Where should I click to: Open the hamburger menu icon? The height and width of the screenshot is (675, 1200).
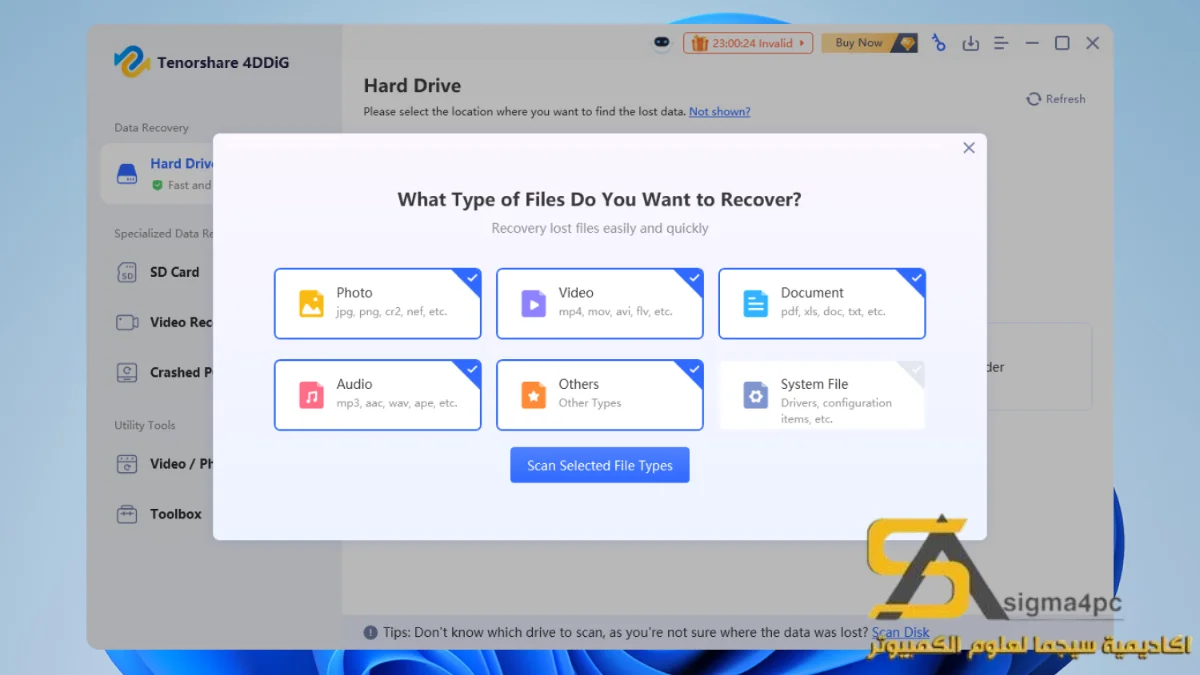pyautogui.click(x=1001, y=43)
